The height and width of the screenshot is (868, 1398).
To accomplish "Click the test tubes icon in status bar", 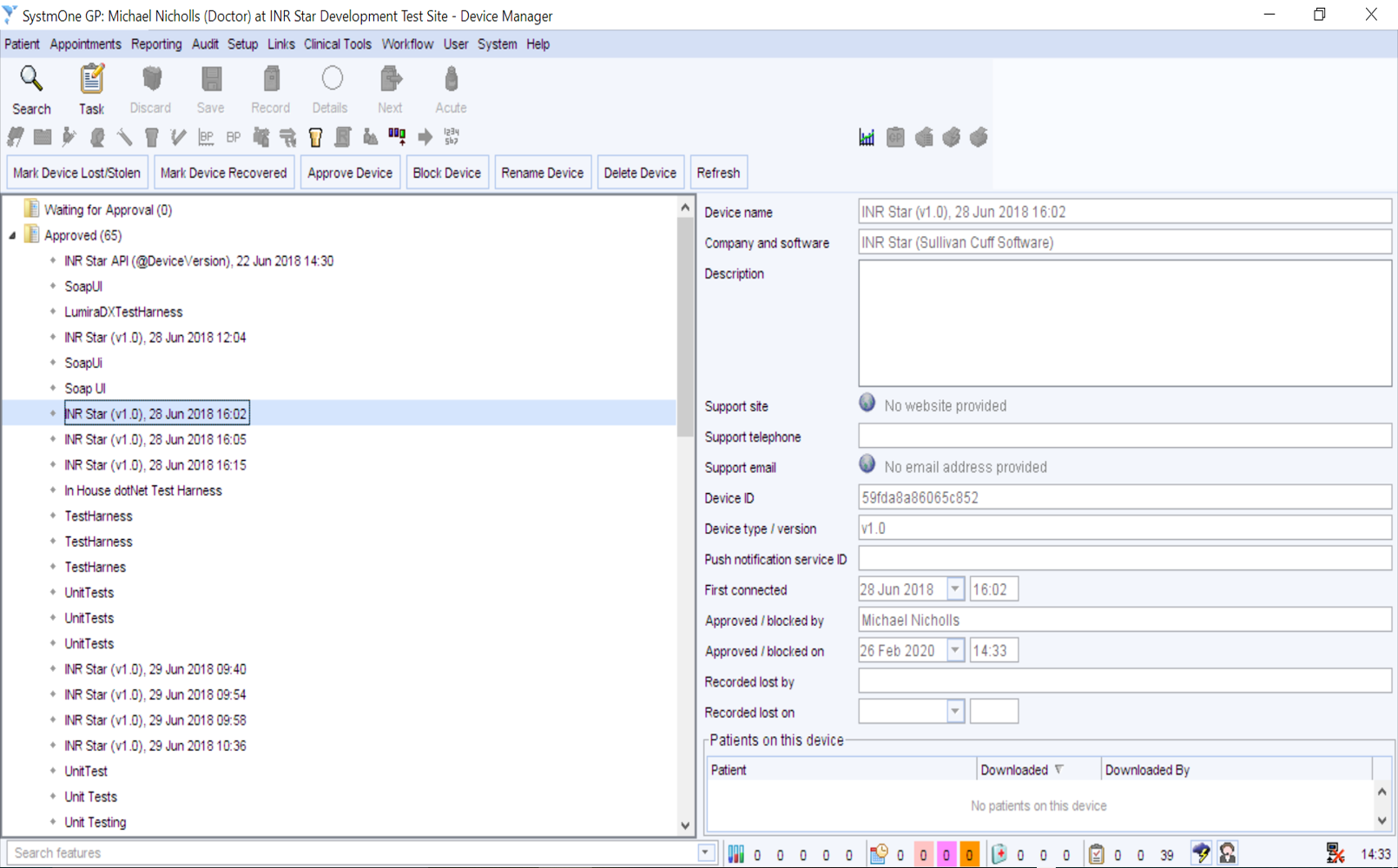I will pyautogui.click(x=735, y=854).
